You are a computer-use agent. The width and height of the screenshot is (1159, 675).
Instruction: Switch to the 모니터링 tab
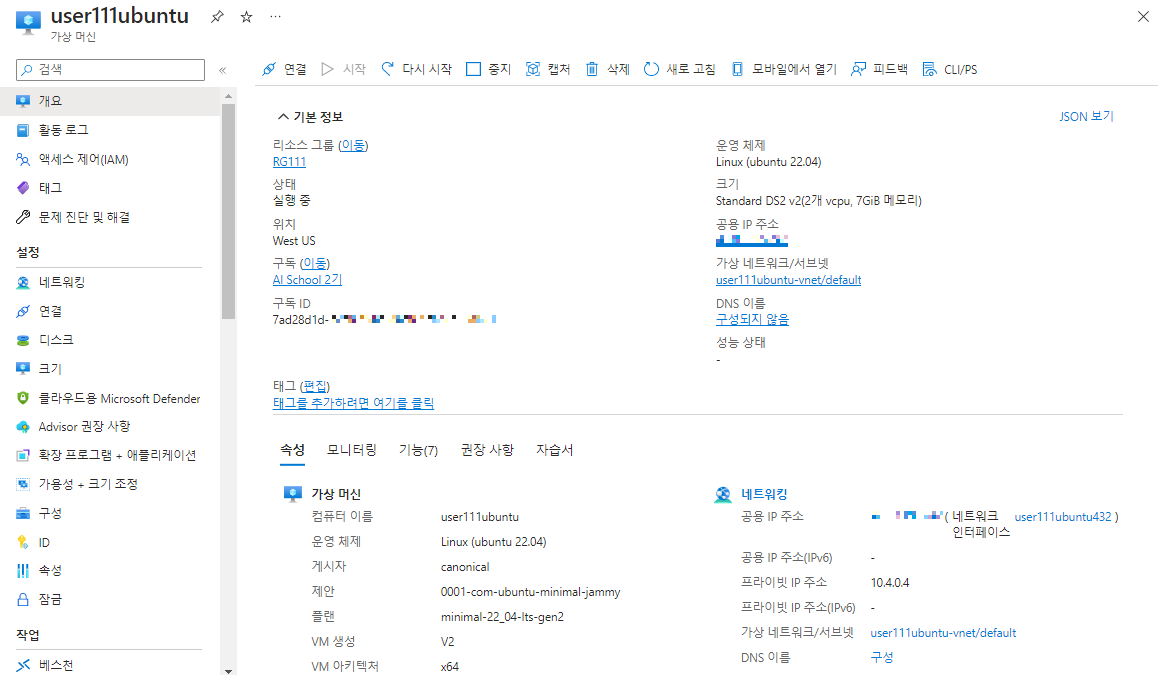pos(352,450)
